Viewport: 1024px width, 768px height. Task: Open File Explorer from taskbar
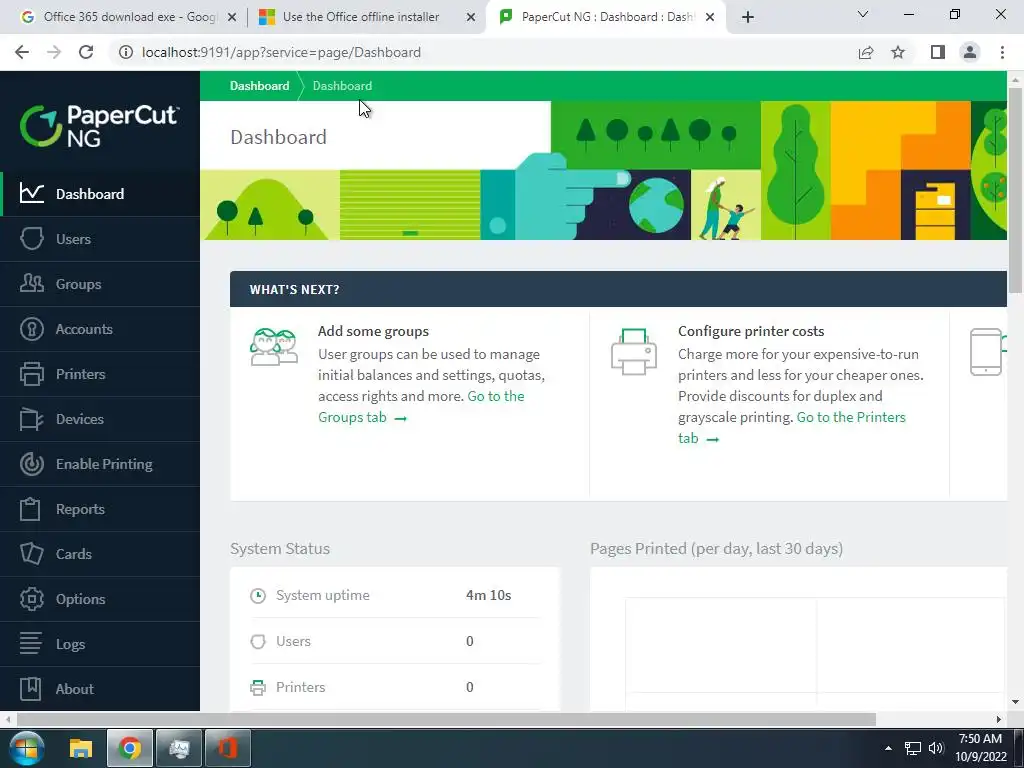click(x=81, y=748)
